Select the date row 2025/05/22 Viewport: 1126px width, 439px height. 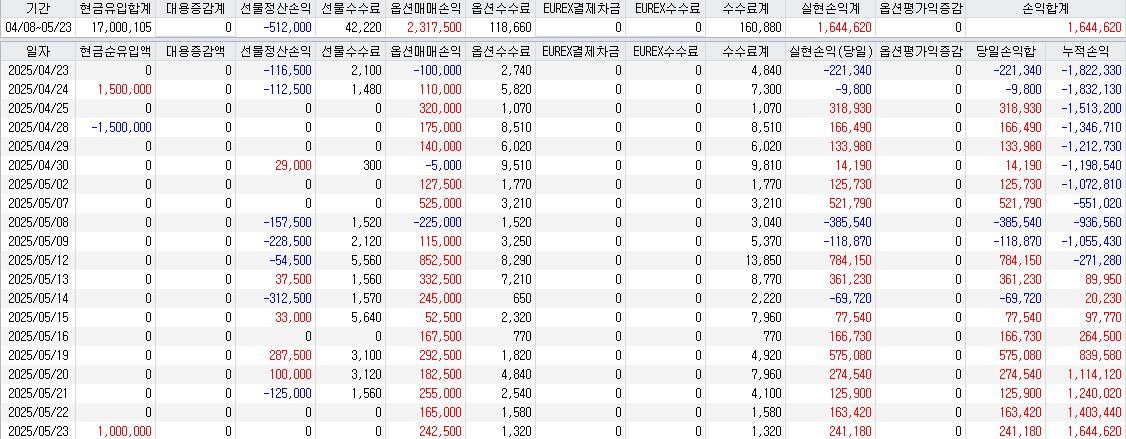click(37, 412)
